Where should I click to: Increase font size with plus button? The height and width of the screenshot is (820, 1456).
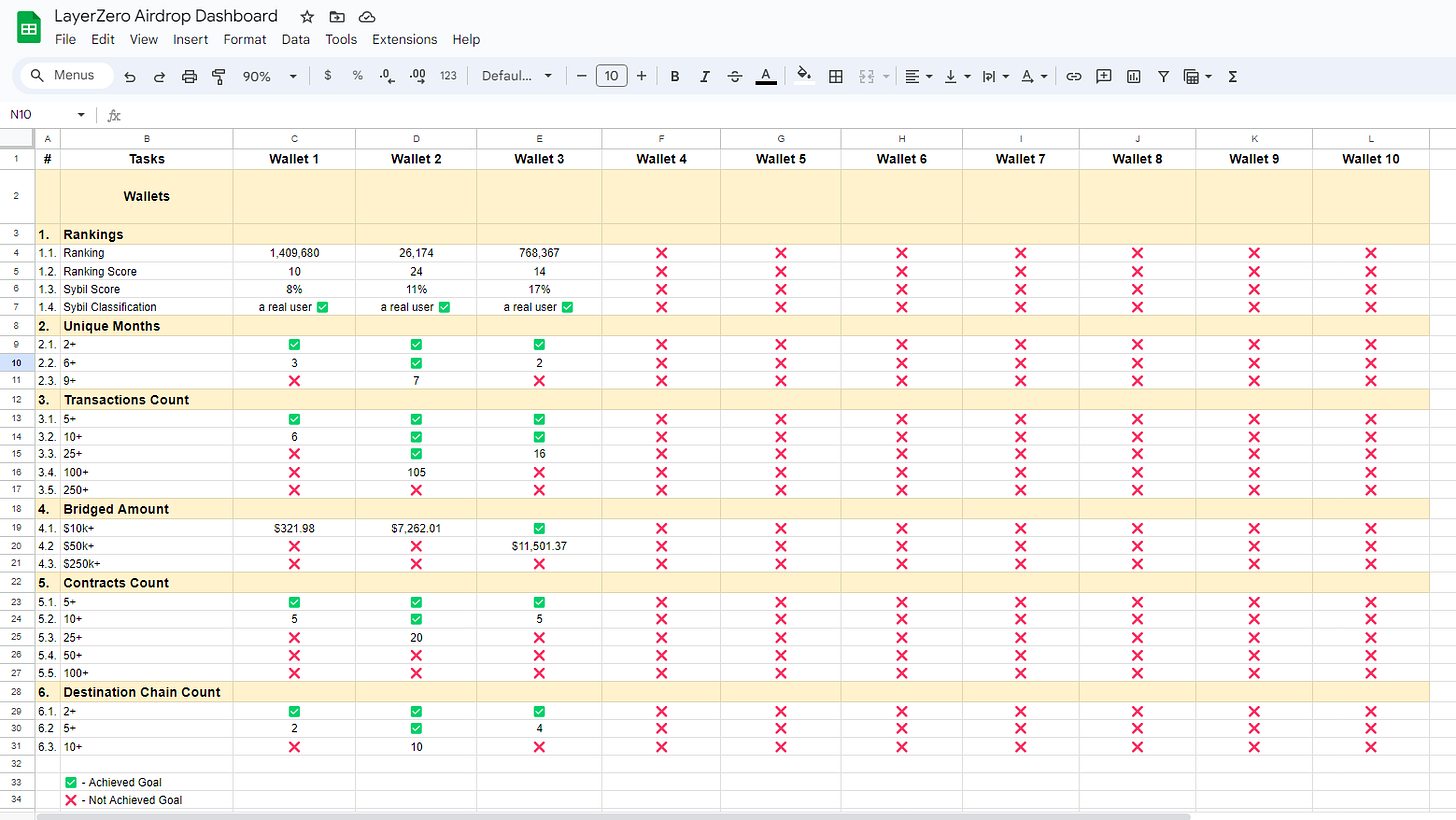click(641, 76)
